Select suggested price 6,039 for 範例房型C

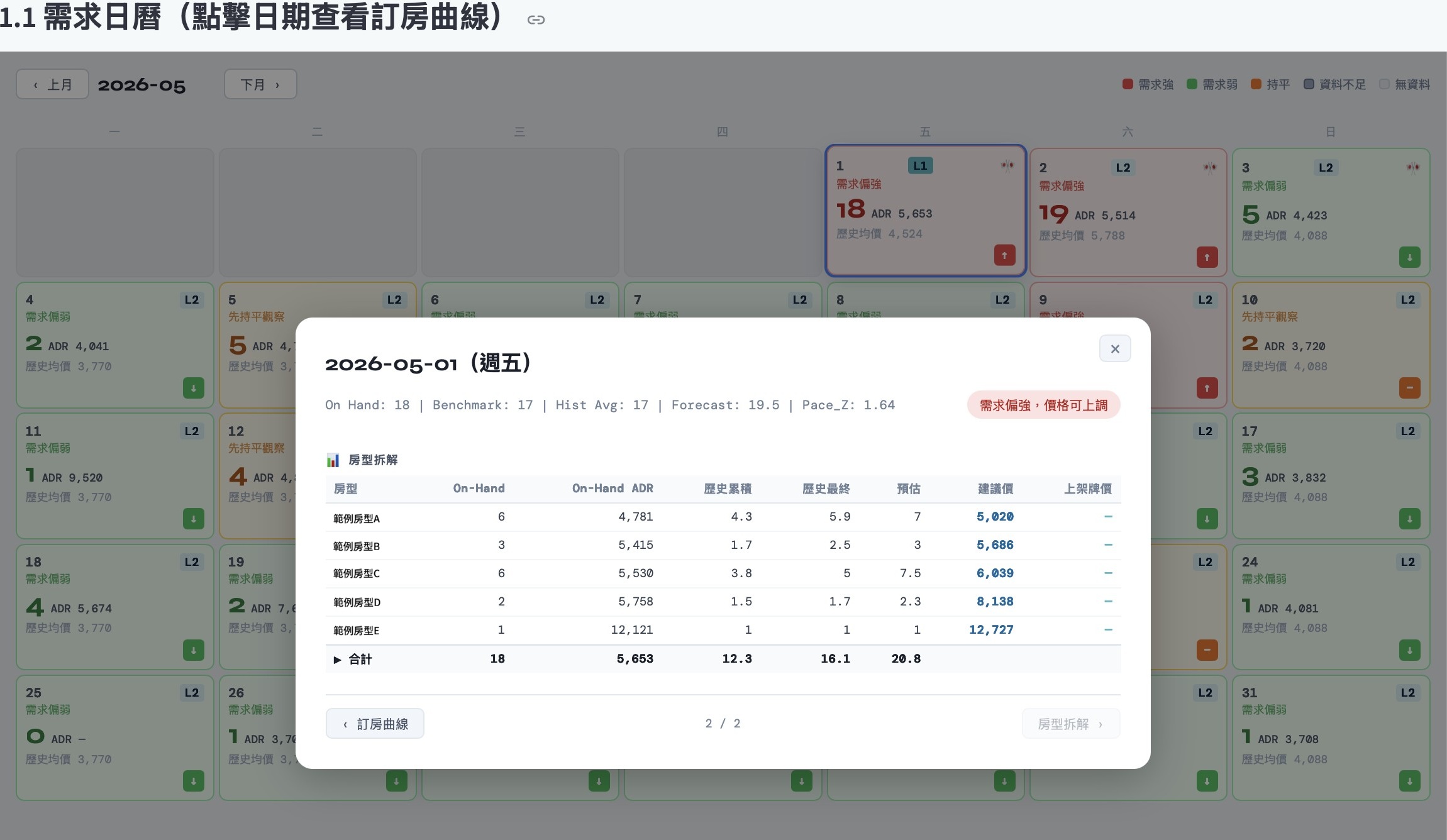click(995, 573)
